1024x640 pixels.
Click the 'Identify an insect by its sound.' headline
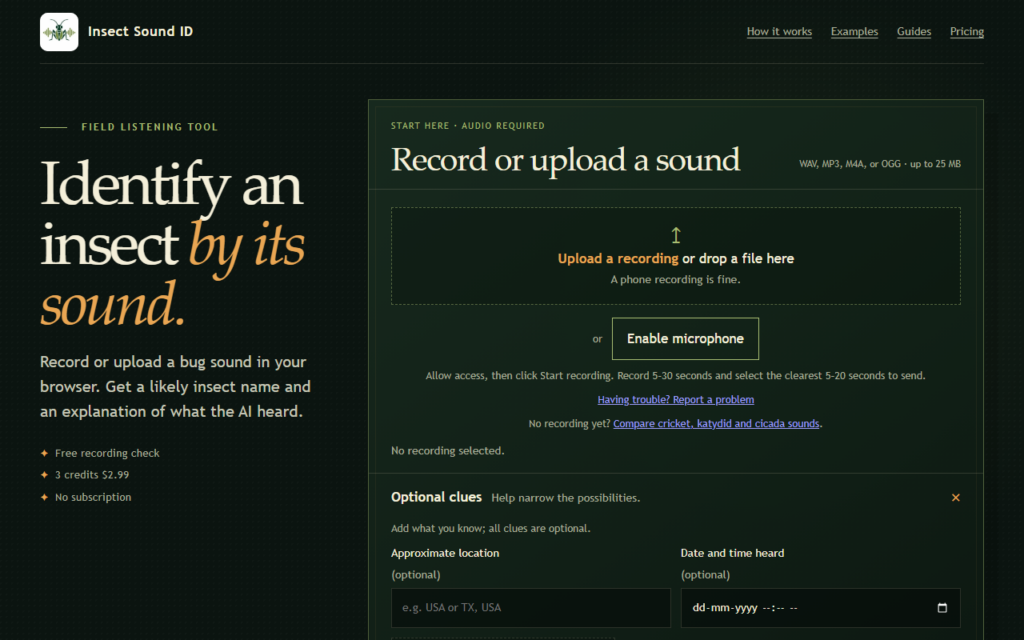point(172,242)
